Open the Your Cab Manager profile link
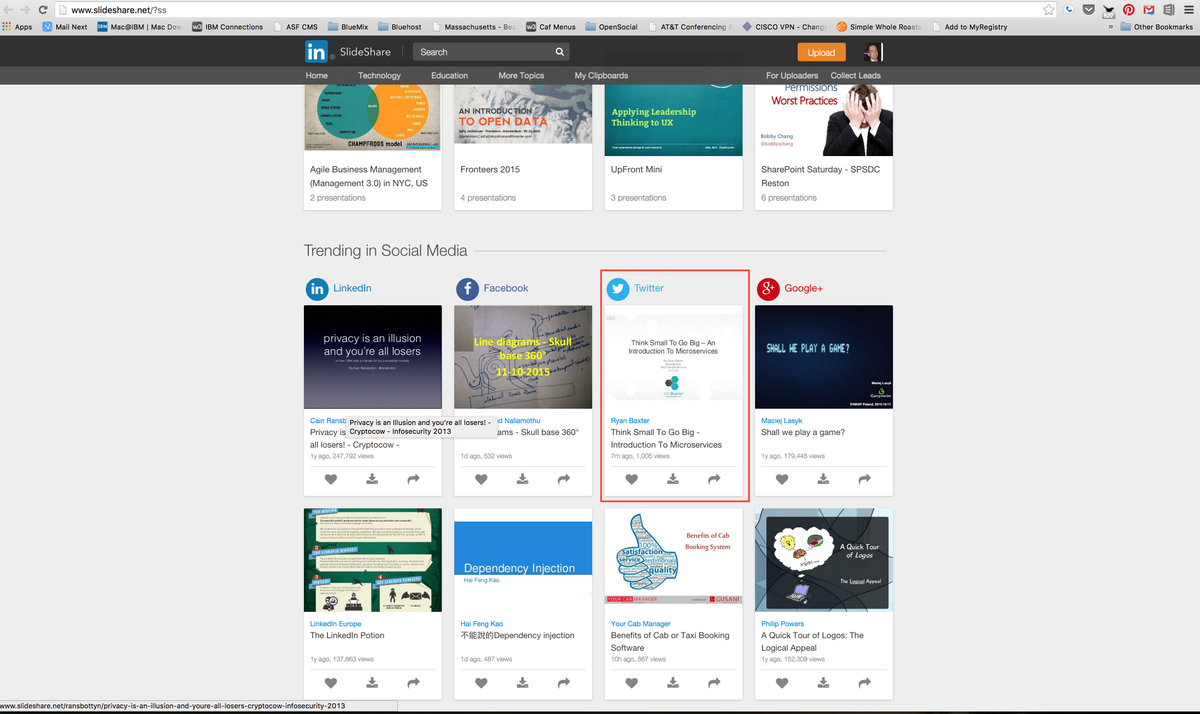This screenshot has height=714, width=1200. point(640,624)
